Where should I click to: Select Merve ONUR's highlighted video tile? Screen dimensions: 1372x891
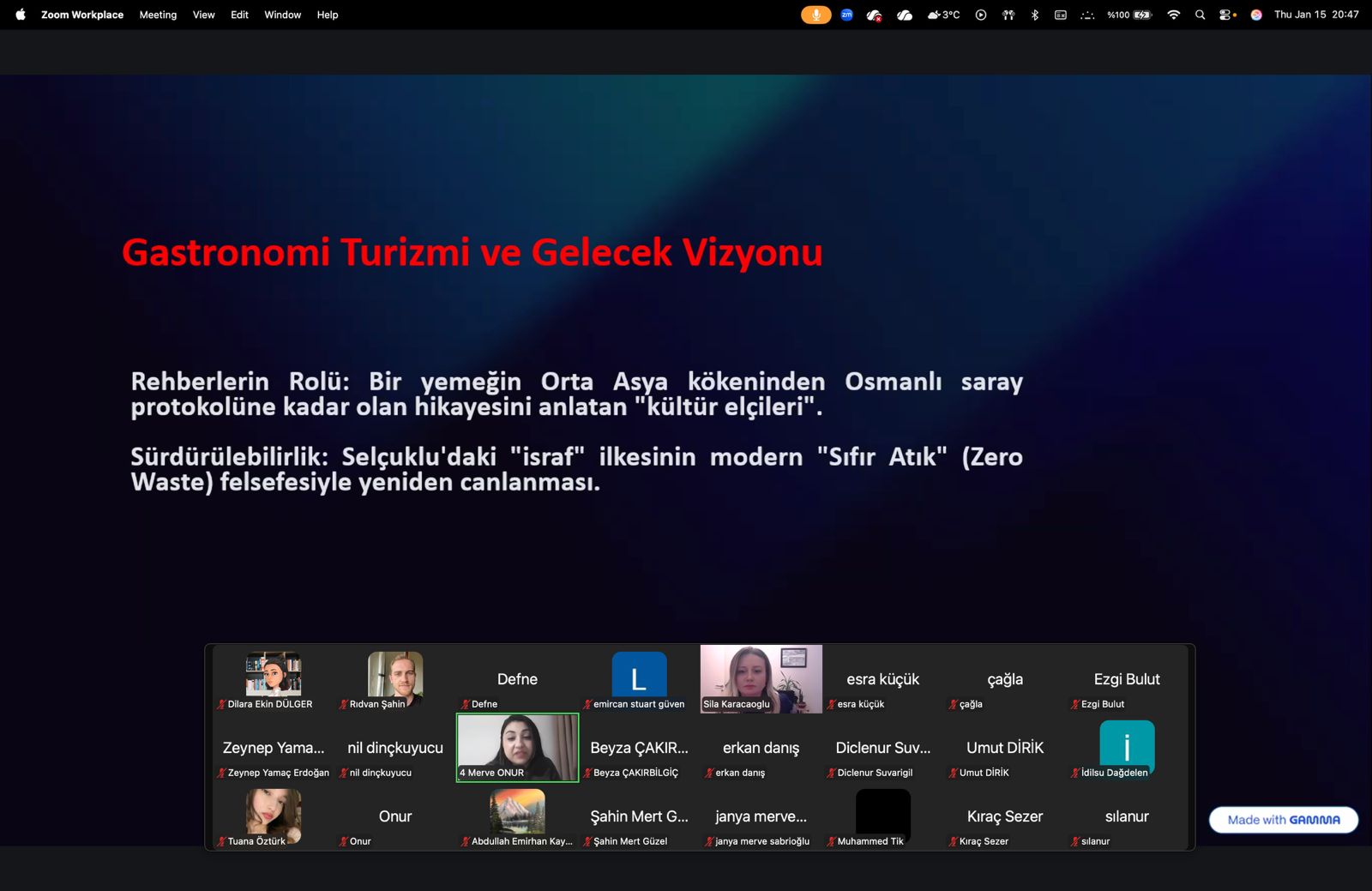point(517,747)
